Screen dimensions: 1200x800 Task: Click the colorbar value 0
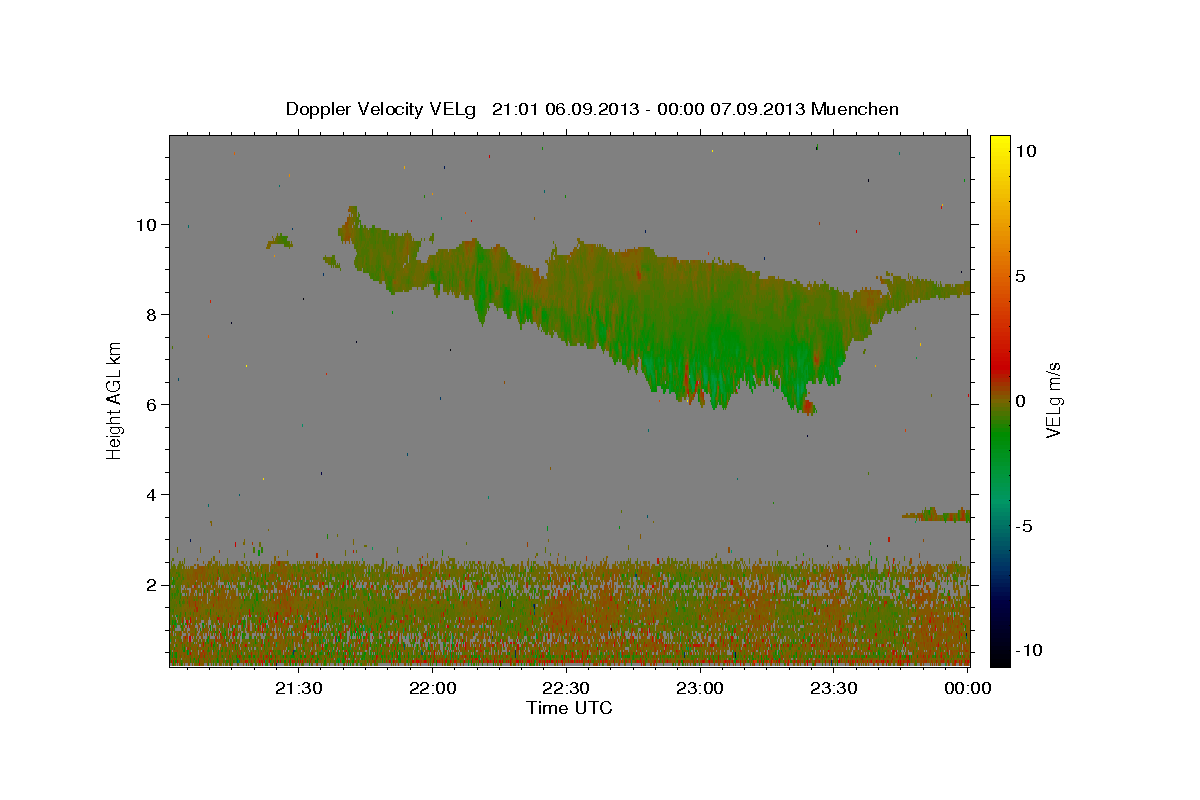1020,401
